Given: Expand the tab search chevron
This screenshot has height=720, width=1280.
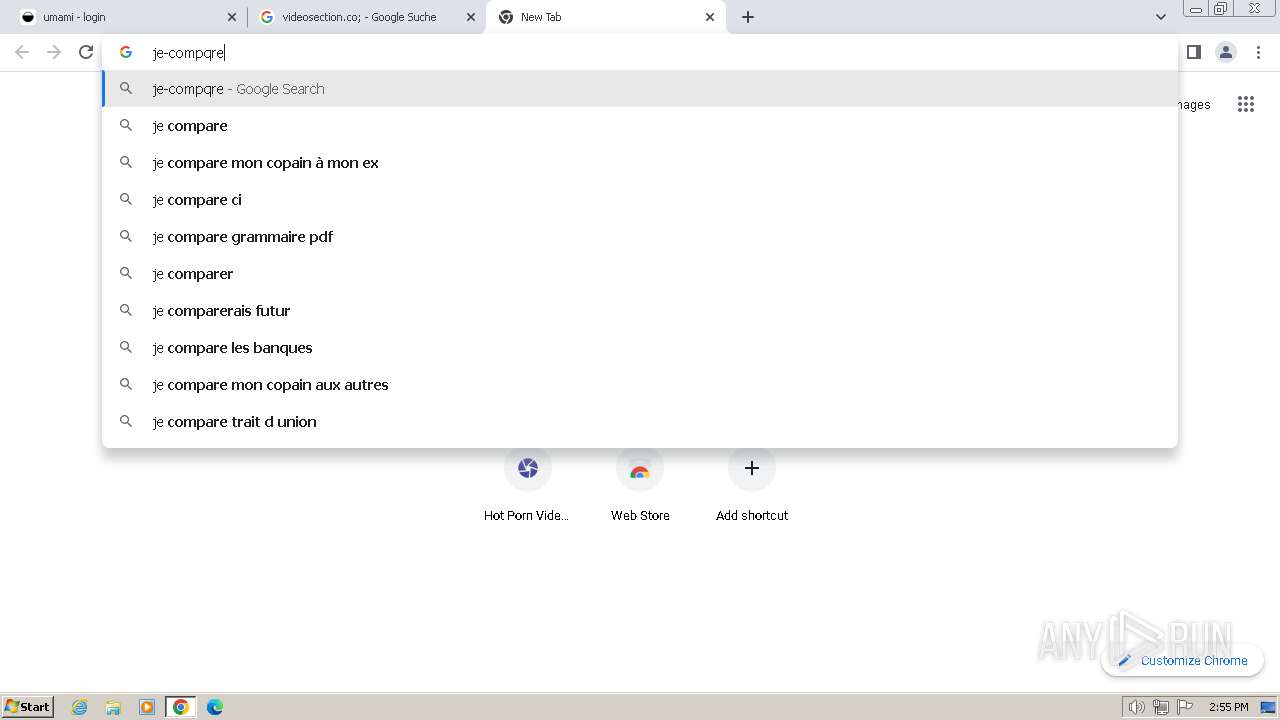Looking at the screenshot, I should coord(1161,17).
